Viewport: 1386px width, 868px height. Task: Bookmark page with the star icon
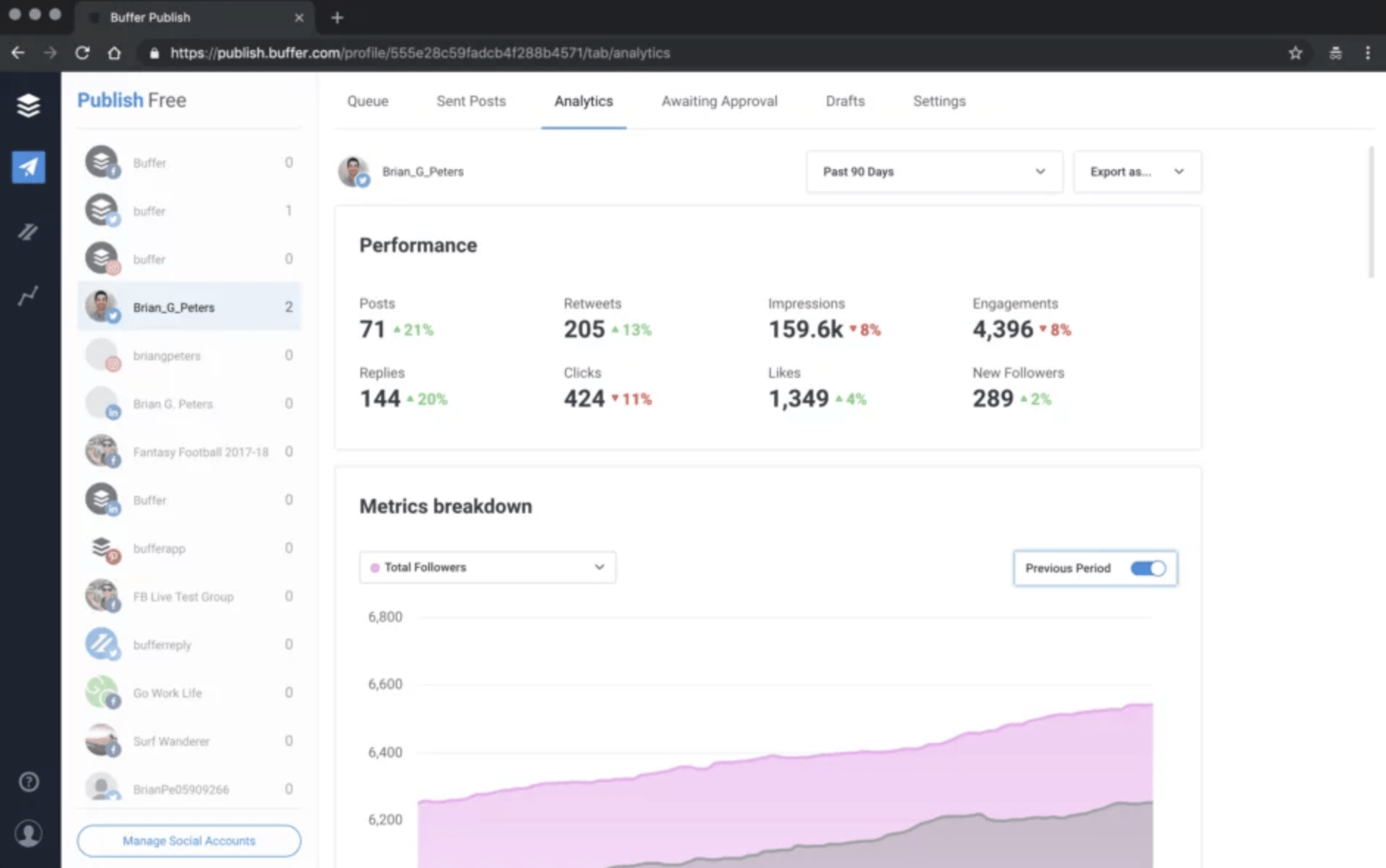1295,53
